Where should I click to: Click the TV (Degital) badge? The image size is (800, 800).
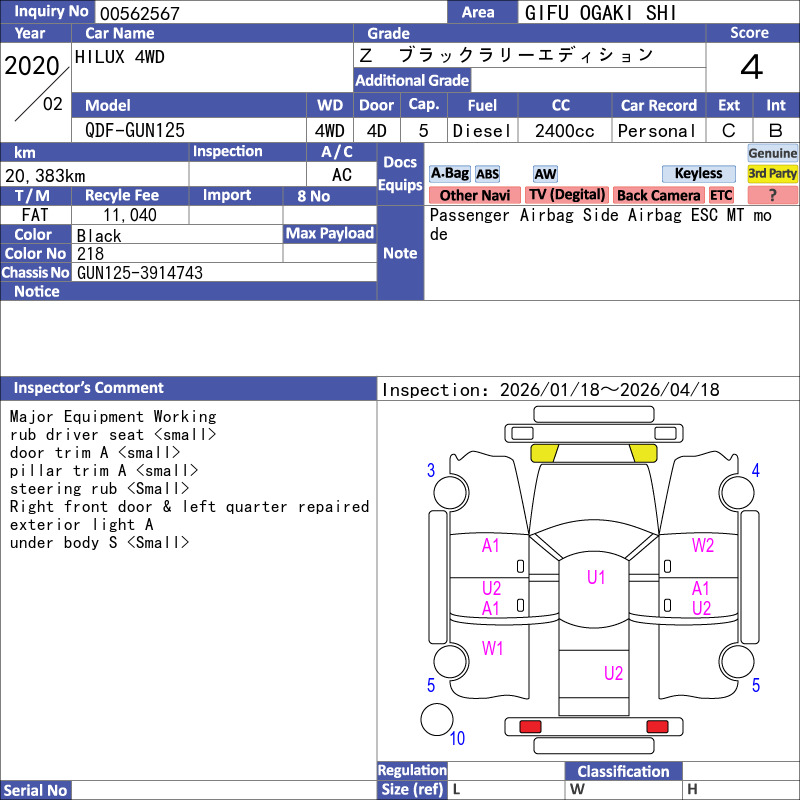tap(567, 196)
